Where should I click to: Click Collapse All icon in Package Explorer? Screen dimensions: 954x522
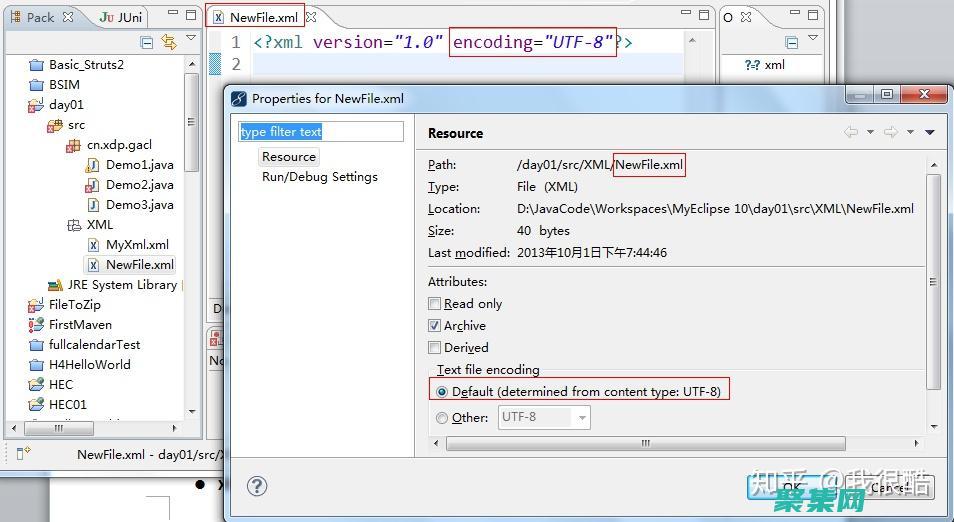pyautogui.click(x=147, y=42)
